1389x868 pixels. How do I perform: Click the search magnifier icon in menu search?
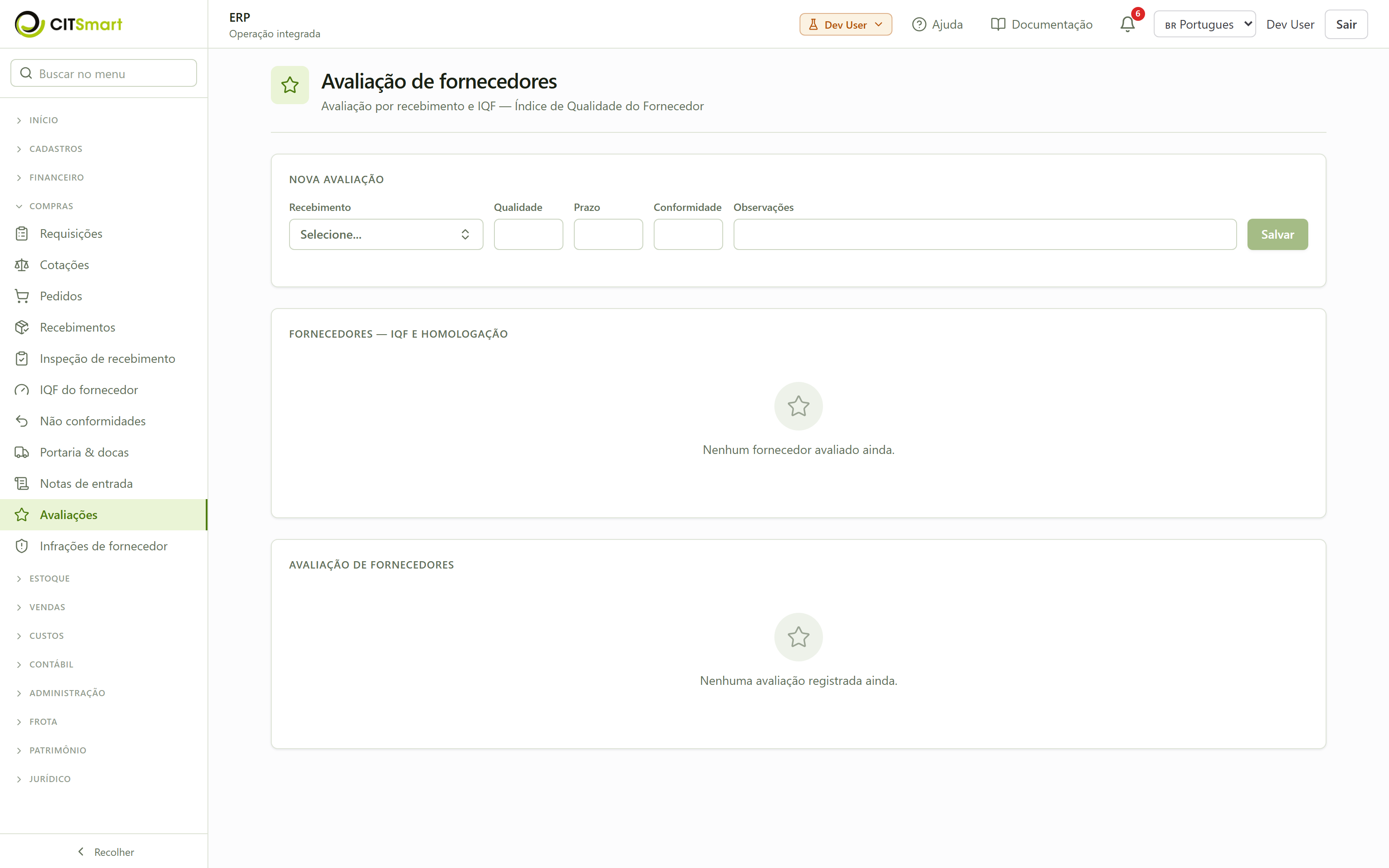26,73
